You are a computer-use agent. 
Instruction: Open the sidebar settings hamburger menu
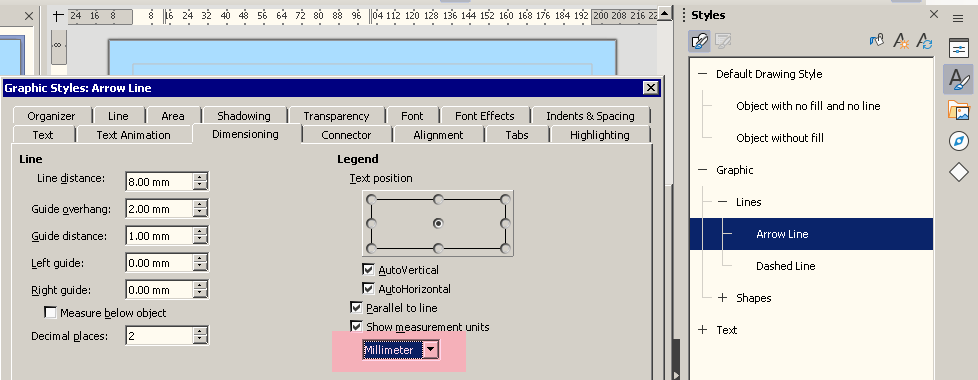click(x=959, y=19)
